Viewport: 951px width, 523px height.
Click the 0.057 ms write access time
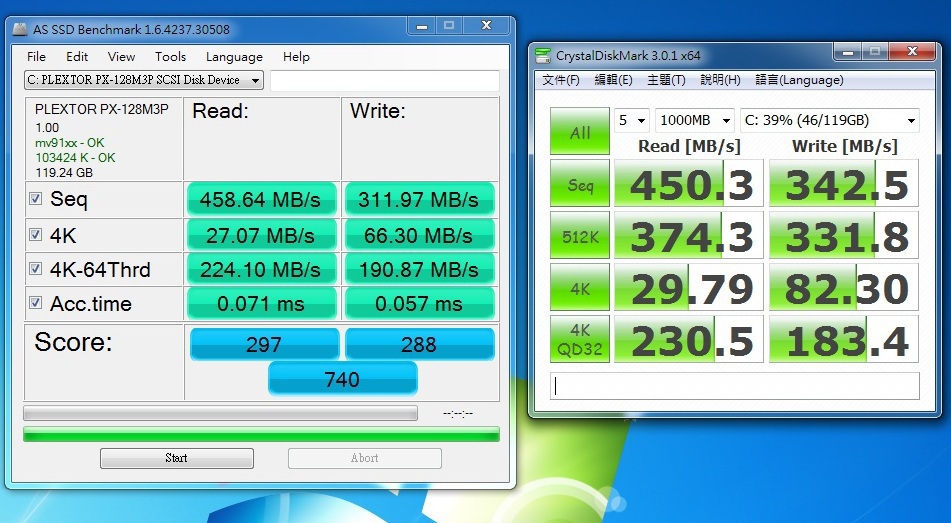coord(420,303)
